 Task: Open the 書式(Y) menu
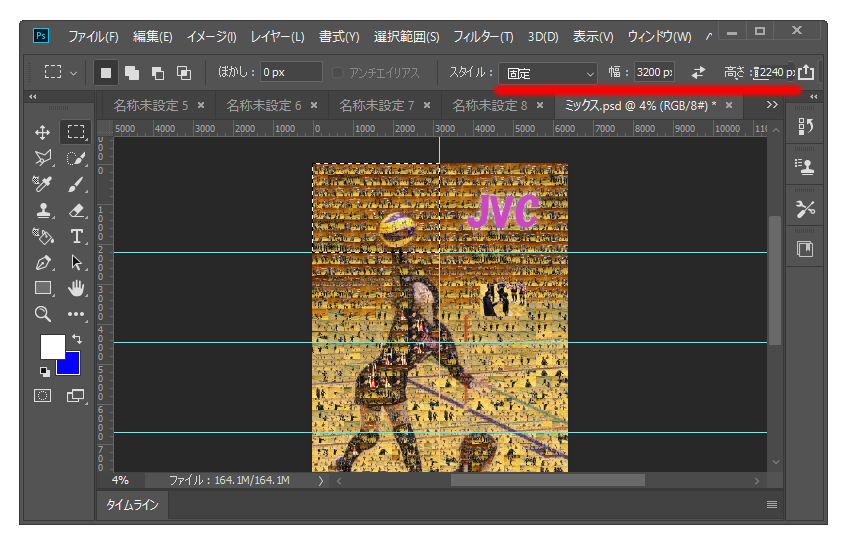[x=339, y=37]
